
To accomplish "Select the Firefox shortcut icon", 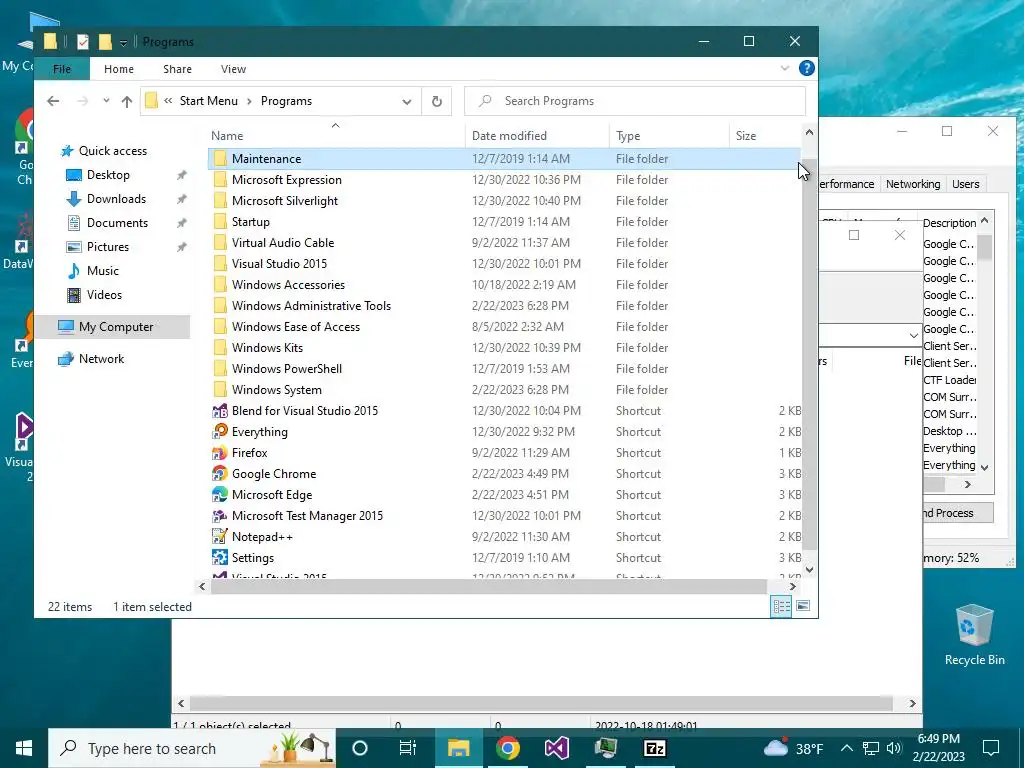I will 220,453.
